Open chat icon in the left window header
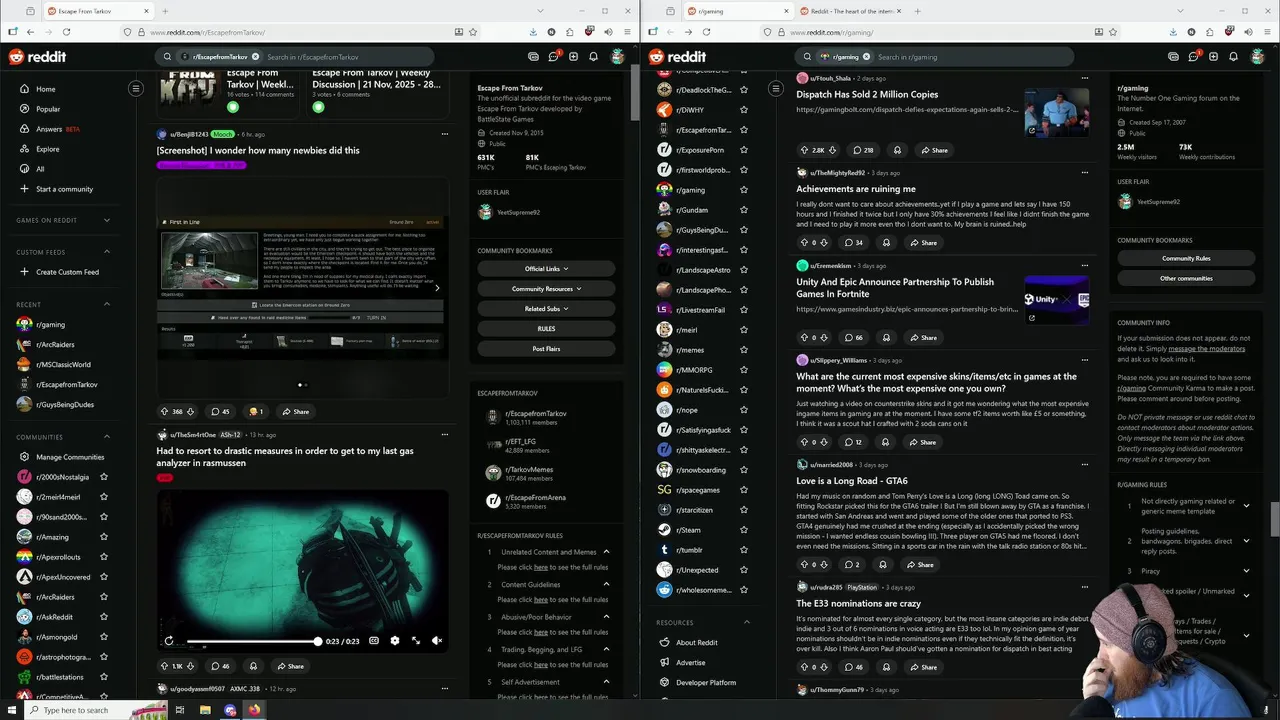The image size is (1280, 720). 554,57
